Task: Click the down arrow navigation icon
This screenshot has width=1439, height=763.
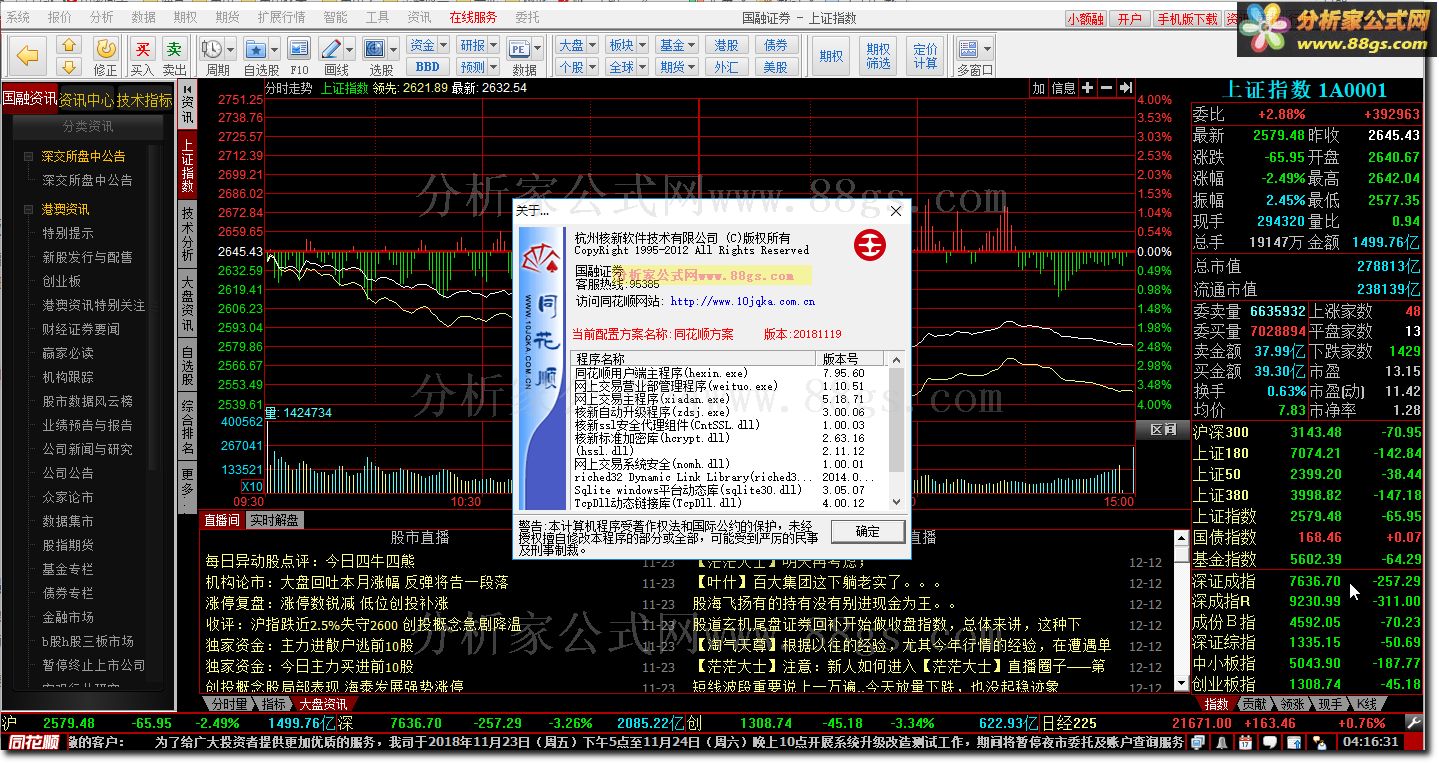Action: [x=69, y=66]
